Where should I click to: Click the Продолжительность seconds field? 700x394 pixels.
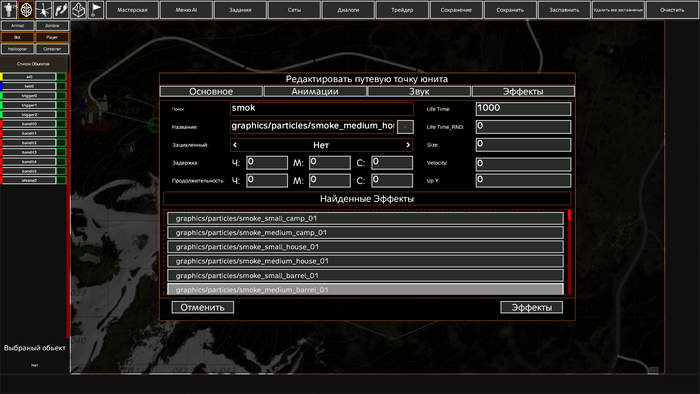(392, 180)
